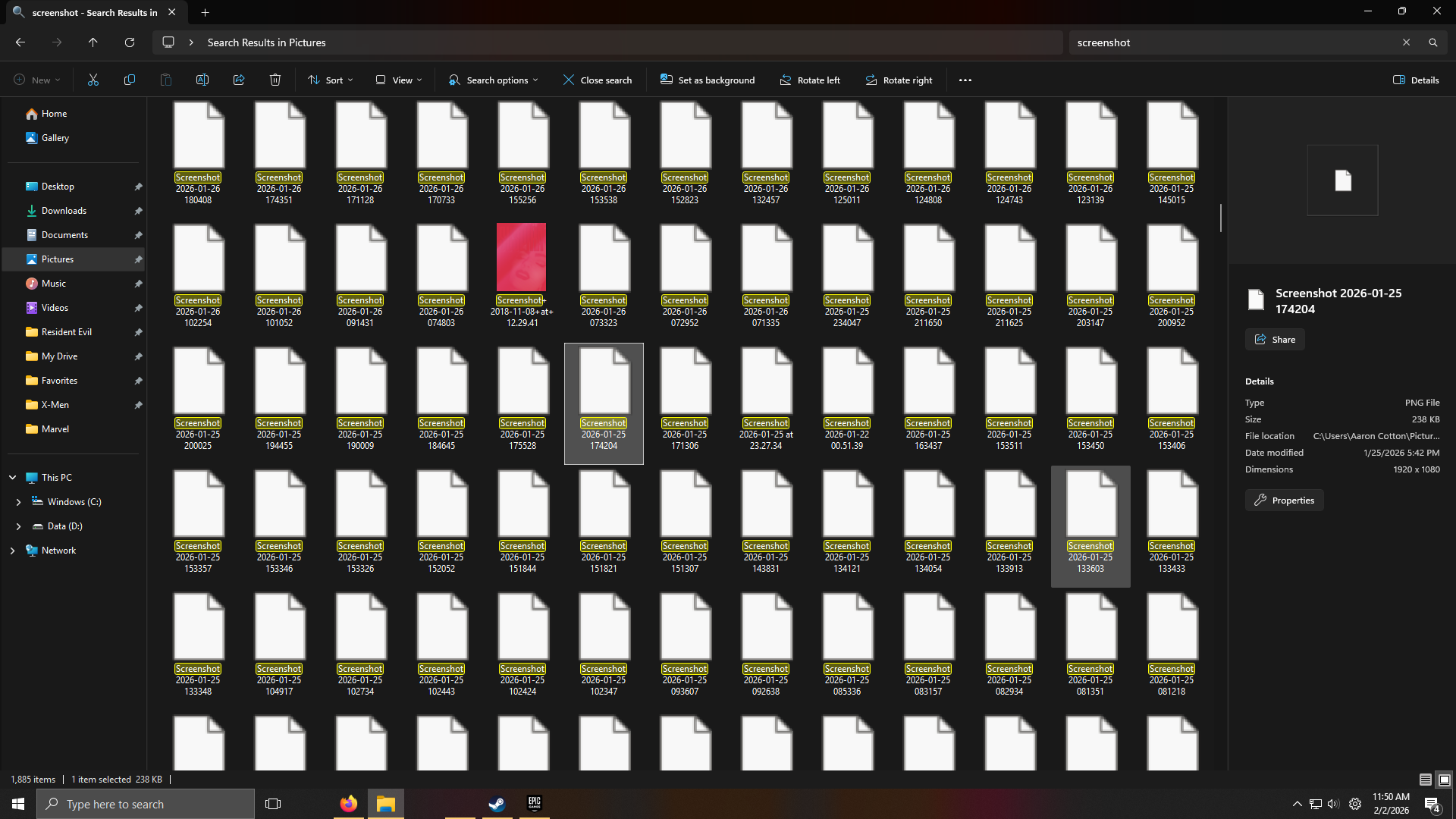Switch to large thumbnails using status bar toggle
The image size is (1456, 819).
pyautogui.click(x=1443, y=779)
